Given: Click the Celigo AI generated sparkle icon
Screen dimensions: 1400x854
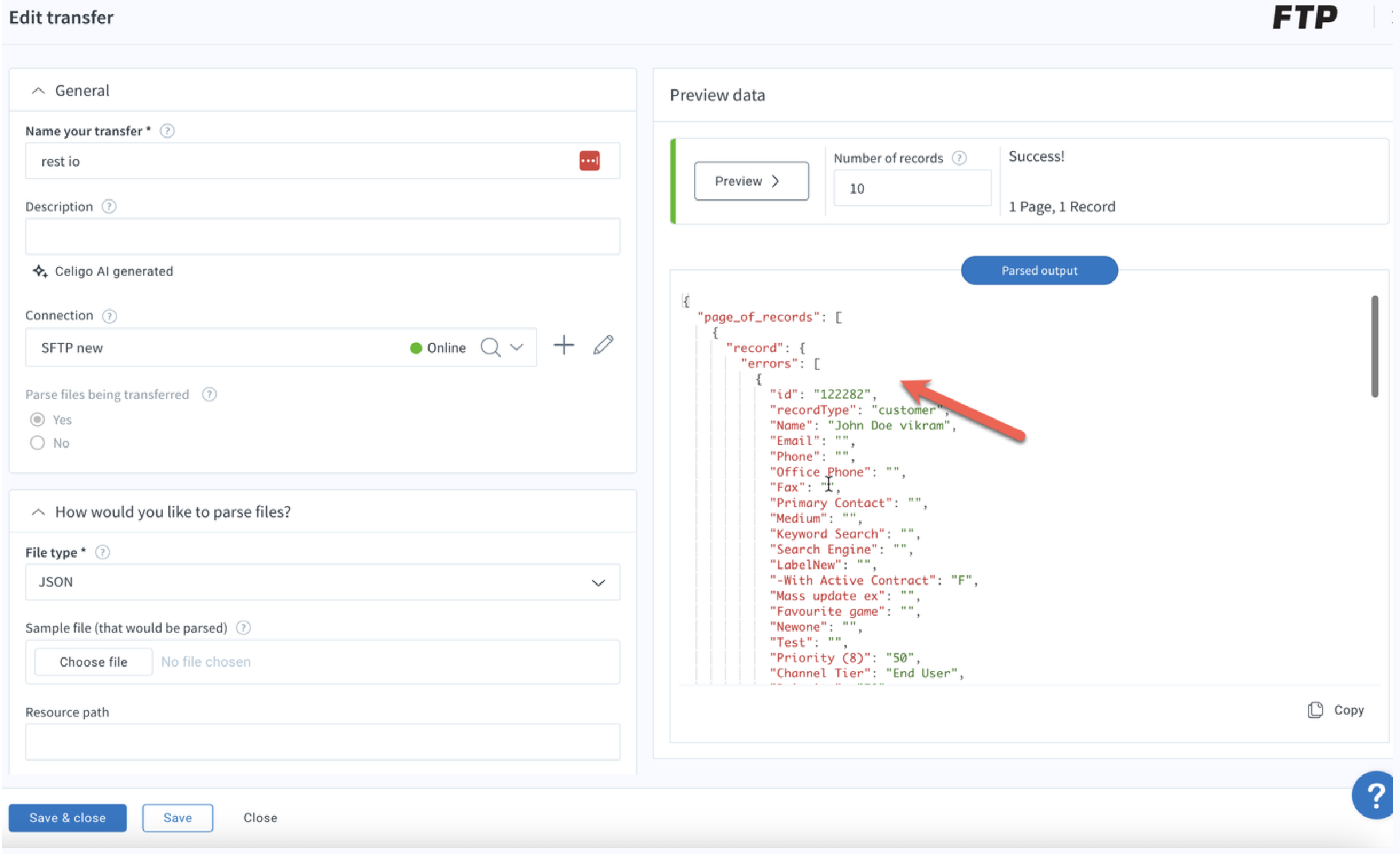Looking at the screenshot, I should [x=40, y=271].
